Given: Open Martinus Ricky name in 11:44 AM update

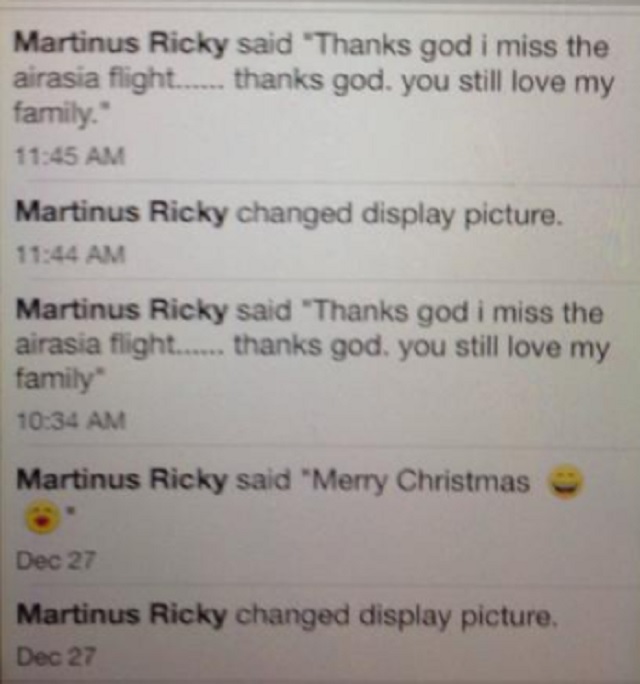Looking at the screenshot, I should tap(122, 213).
